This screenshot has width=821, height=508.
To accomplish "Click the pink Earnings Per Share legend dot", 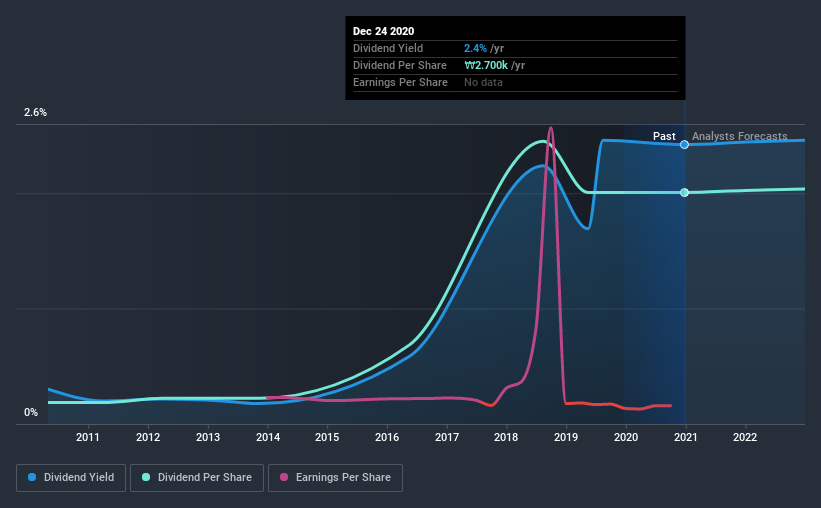I will [284, 477].
